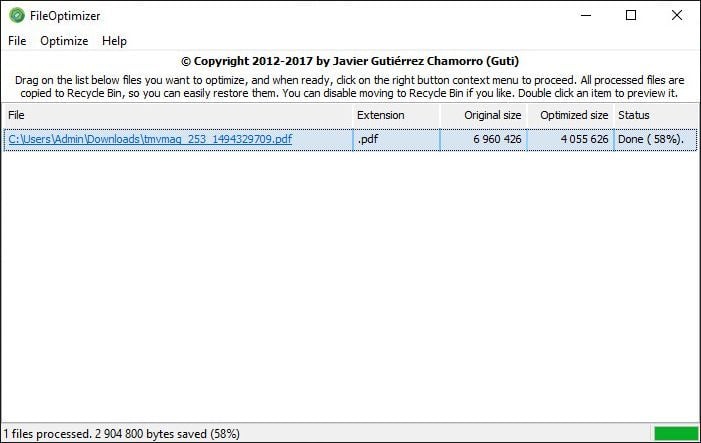Click the green progress bar in status bar

point(676,433)
